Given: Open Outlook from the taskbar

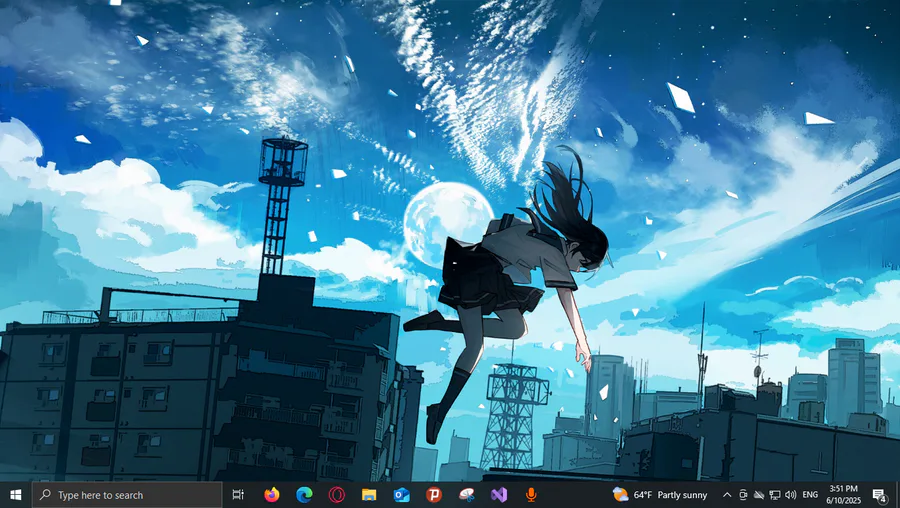Looking at the screenshot, I should (x=401, y=495).
